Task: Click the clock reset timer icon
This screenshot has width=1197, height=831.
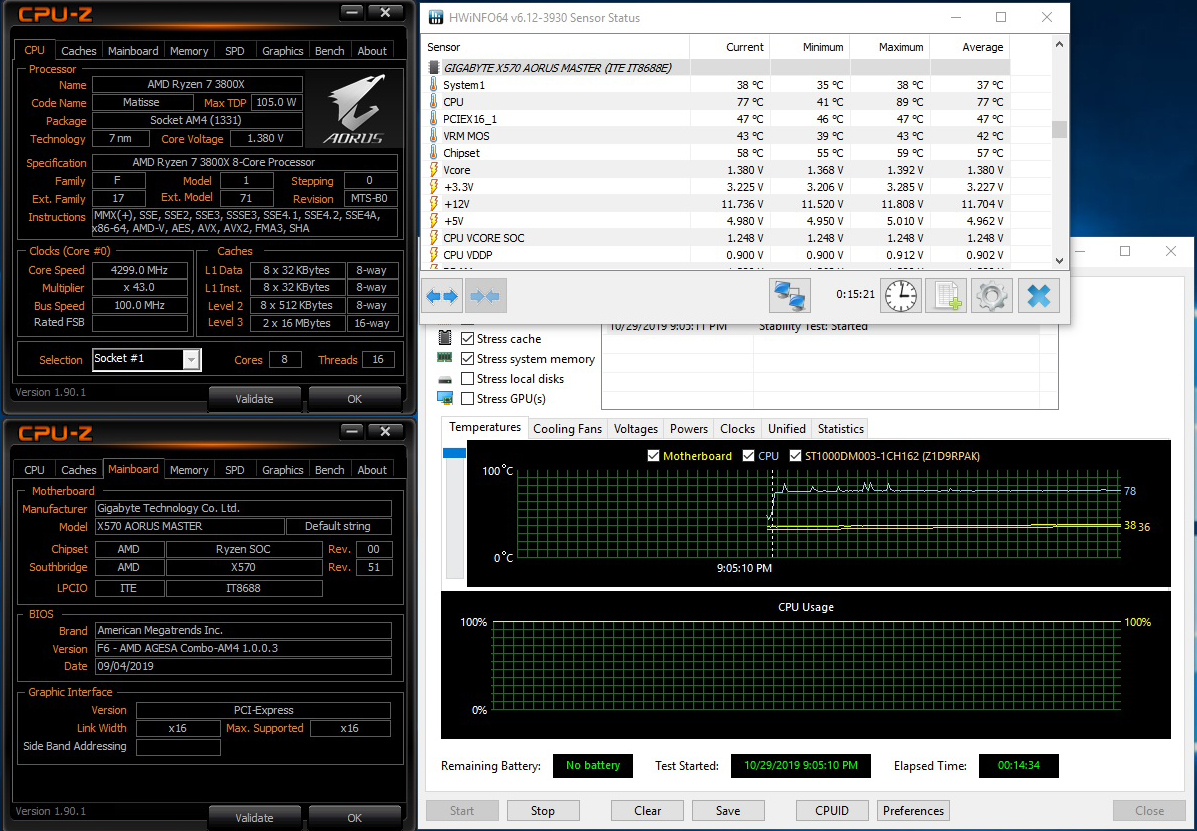Action: (901, 296)
